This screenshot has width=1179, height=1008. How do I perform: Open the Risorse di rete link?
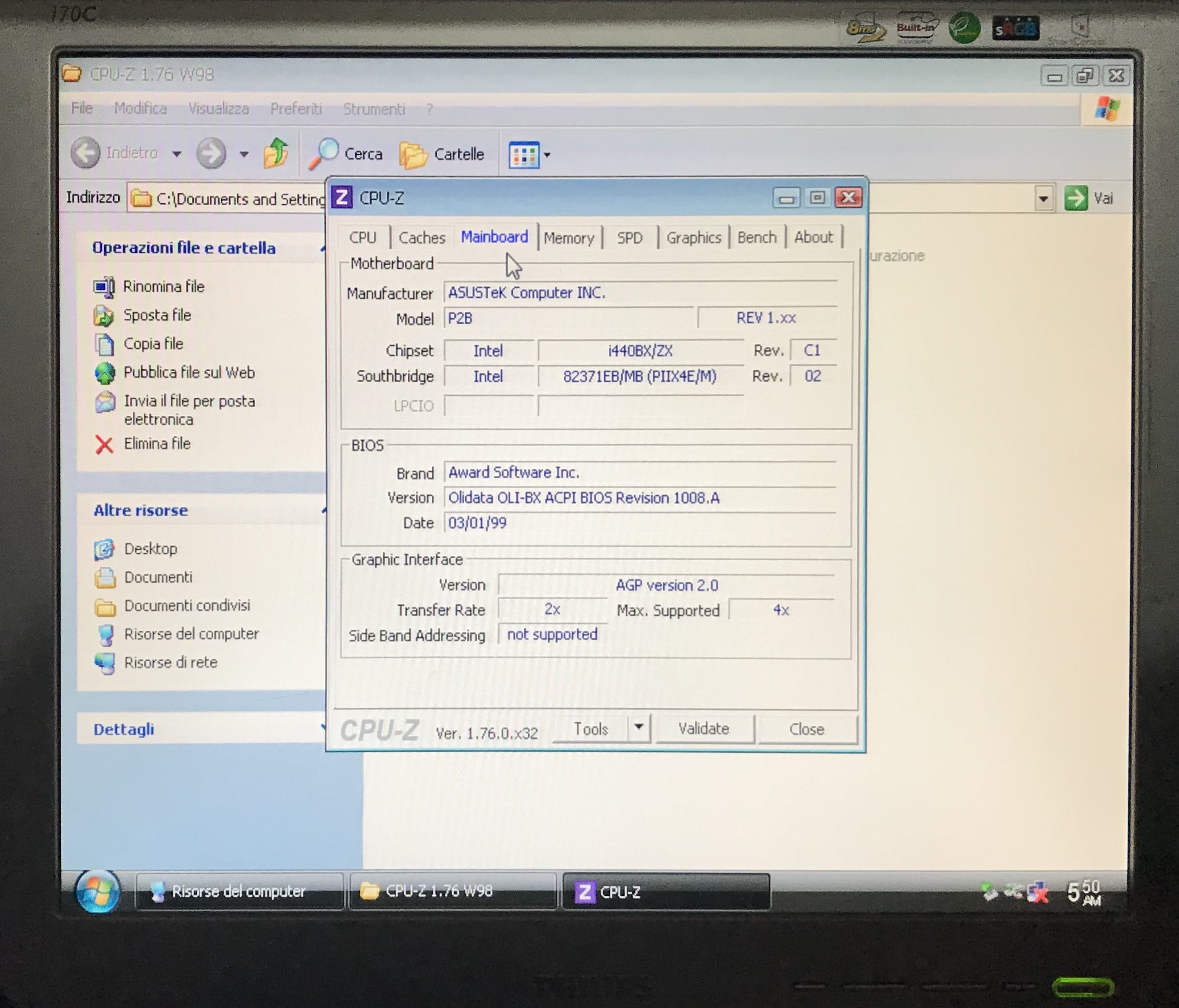[x=170, y=663]
